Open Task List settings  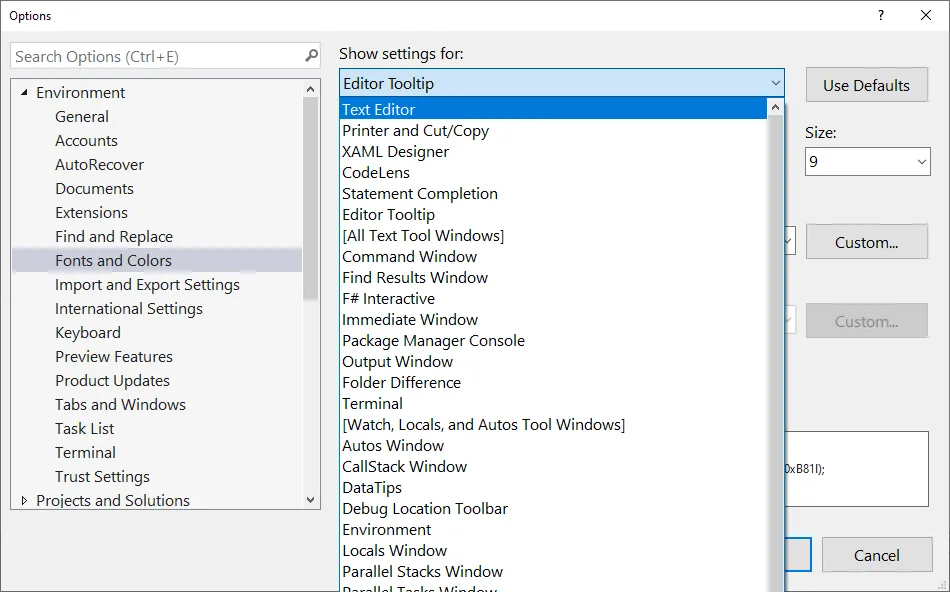click(x=84, y=429)
